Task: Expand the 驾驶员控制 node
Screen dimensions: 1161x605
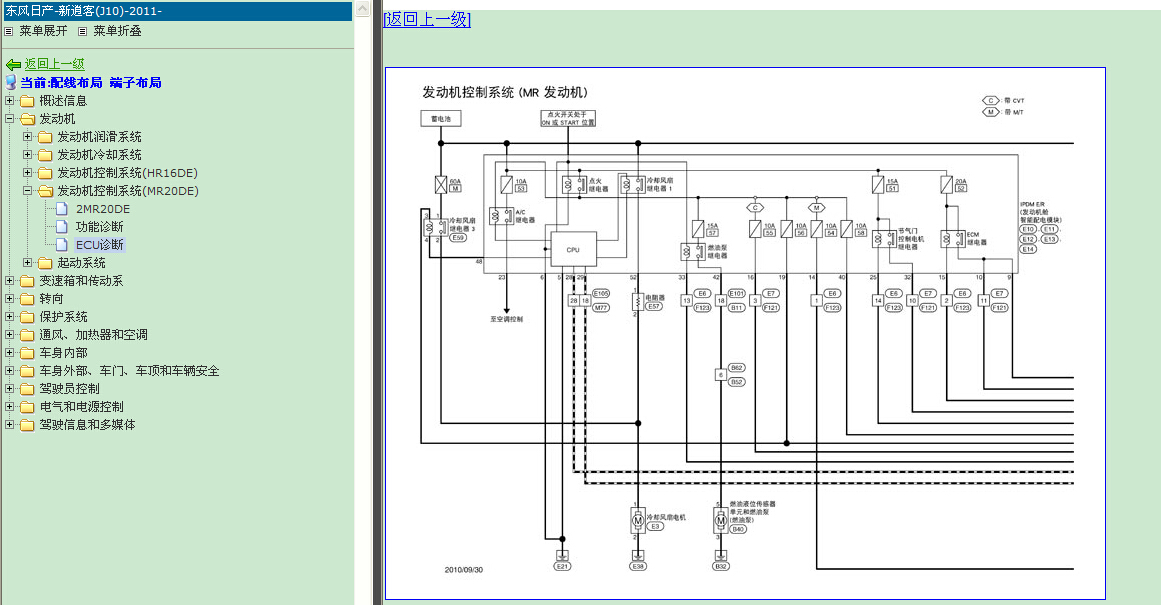Action: coord(10,388)
